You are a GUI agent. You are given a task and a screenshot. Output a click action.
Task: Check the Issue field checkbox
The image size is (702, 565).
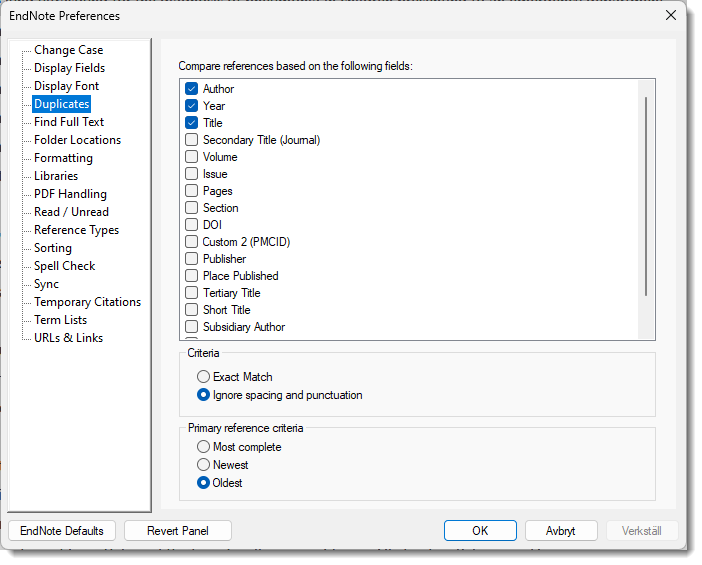tap(192, 174)
